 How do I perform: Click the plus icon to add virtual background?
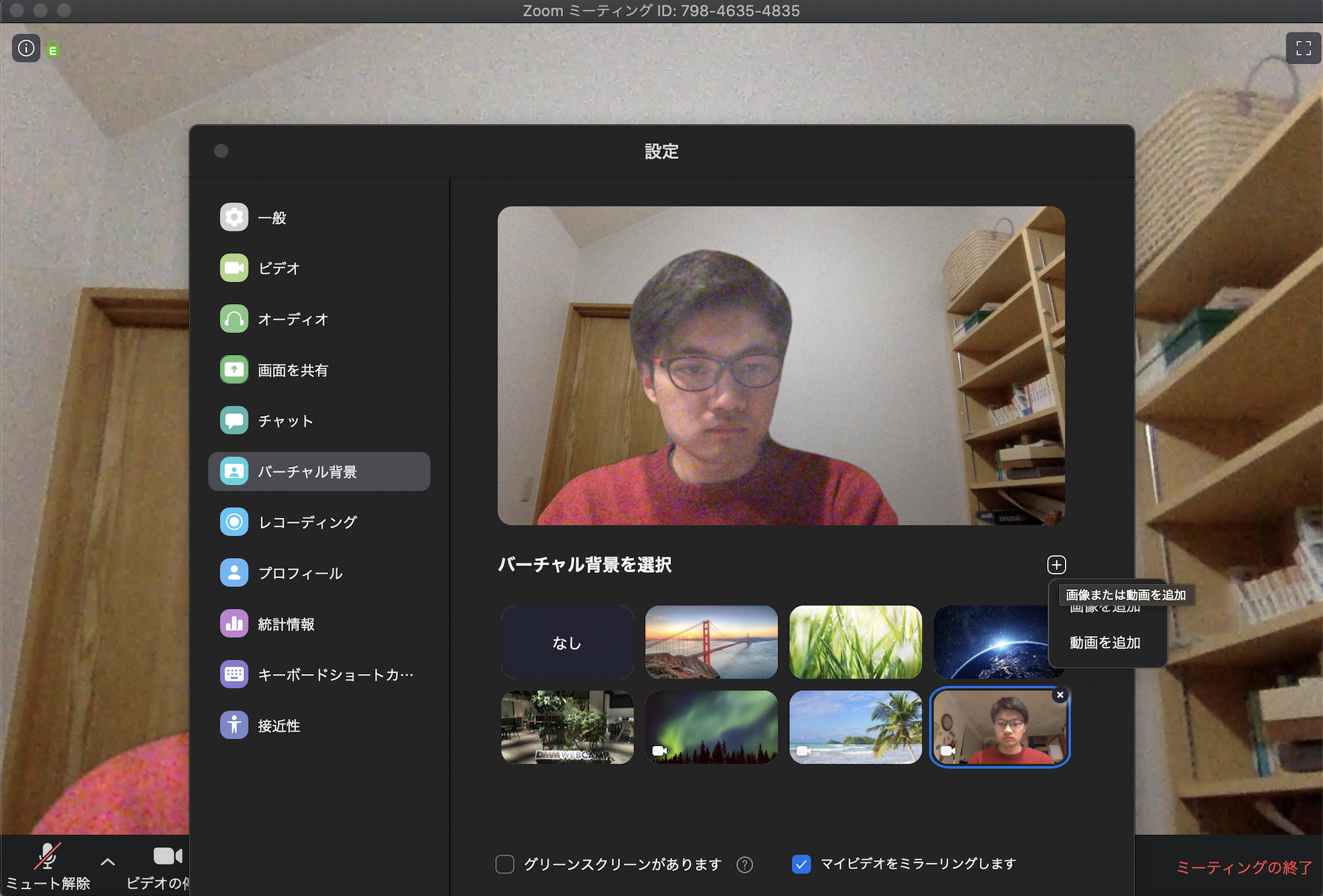[x=1056, y=565]
